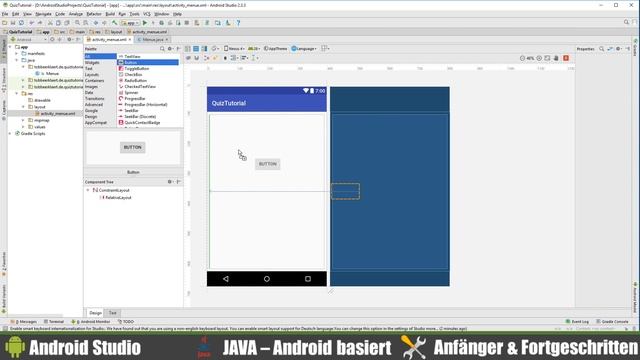640x360 pixels.
Task: Search Properties with magnifier icon
Action: pyautogui.click(x=602, y=49)
